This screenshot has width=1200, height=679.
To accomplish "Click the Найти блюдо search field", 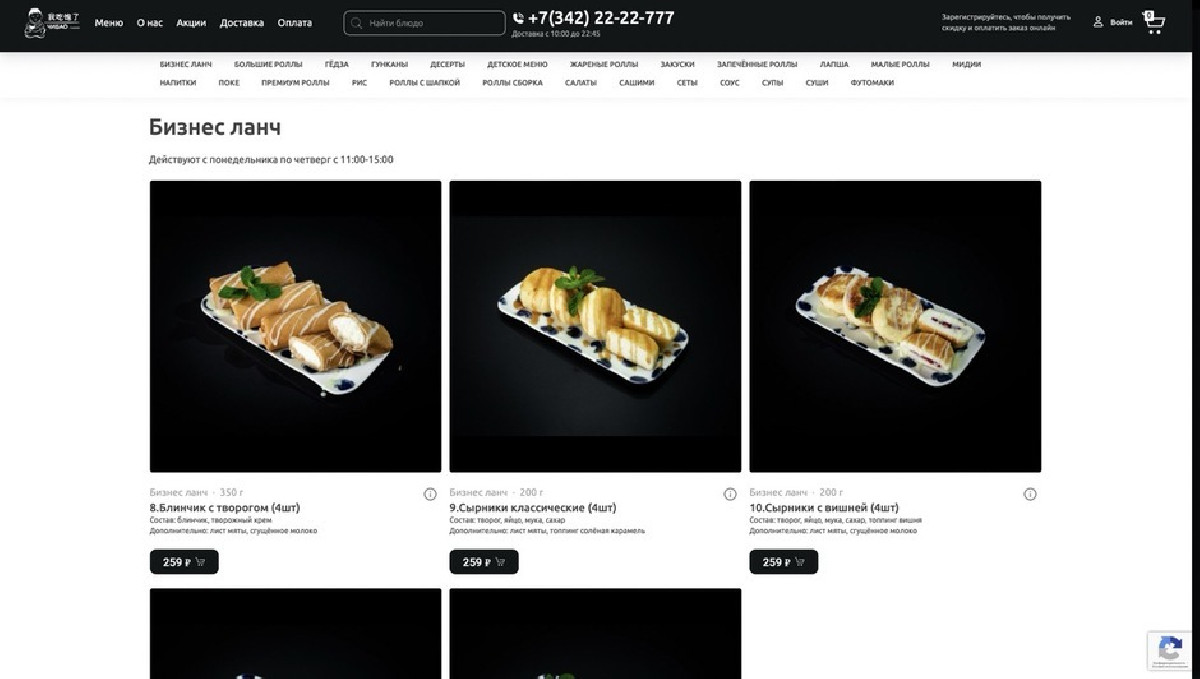I will coord(424,23).
